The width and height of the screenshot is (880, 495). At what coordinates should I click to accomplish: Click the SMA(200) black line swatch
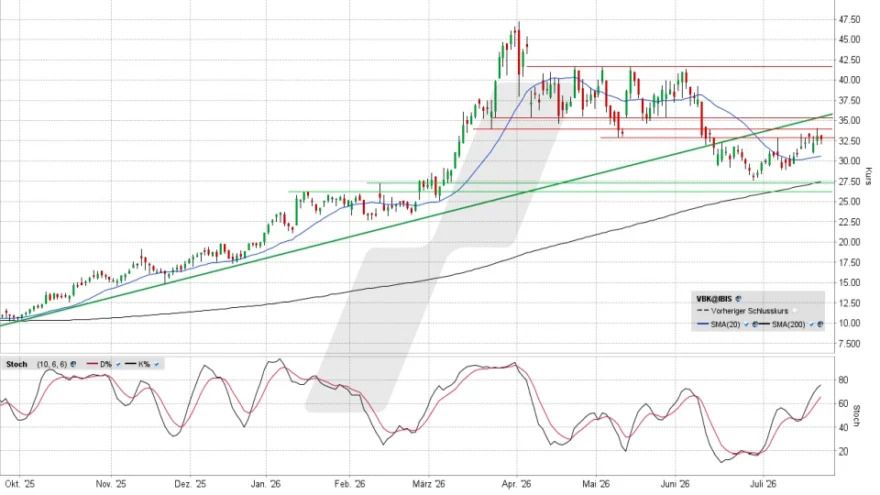[x=763, y=324]
